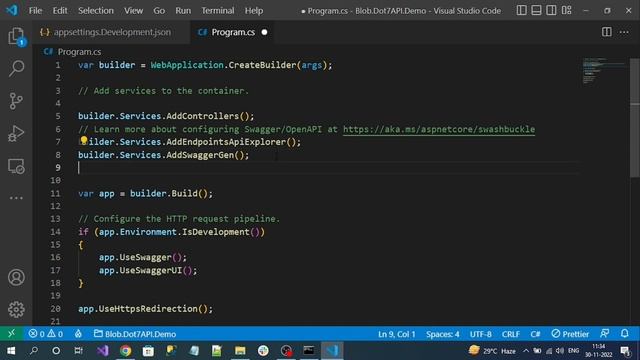Toggle the secondary side bar layout
The width and height of the screenshot is (640, 360).
[x=551, y=10]
